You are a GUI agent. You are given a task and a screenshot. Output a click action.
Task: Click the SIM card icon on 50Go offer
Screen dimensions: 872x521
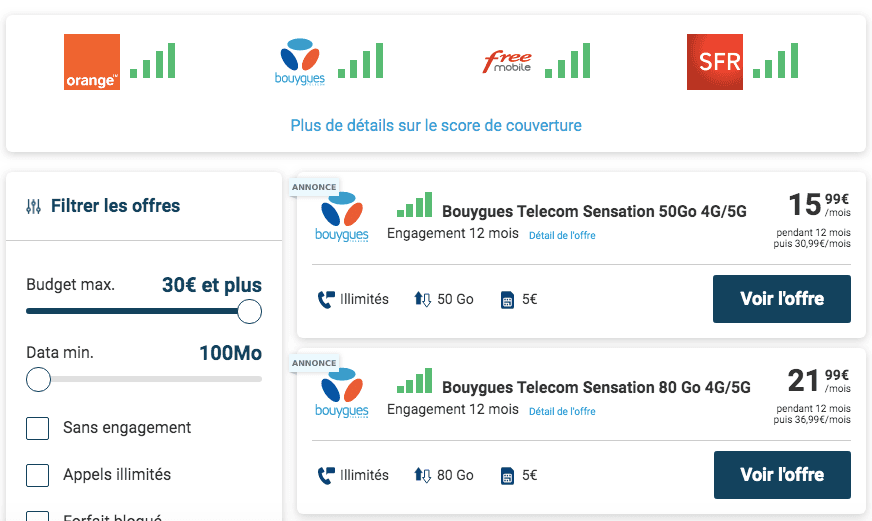coord(507,300)
